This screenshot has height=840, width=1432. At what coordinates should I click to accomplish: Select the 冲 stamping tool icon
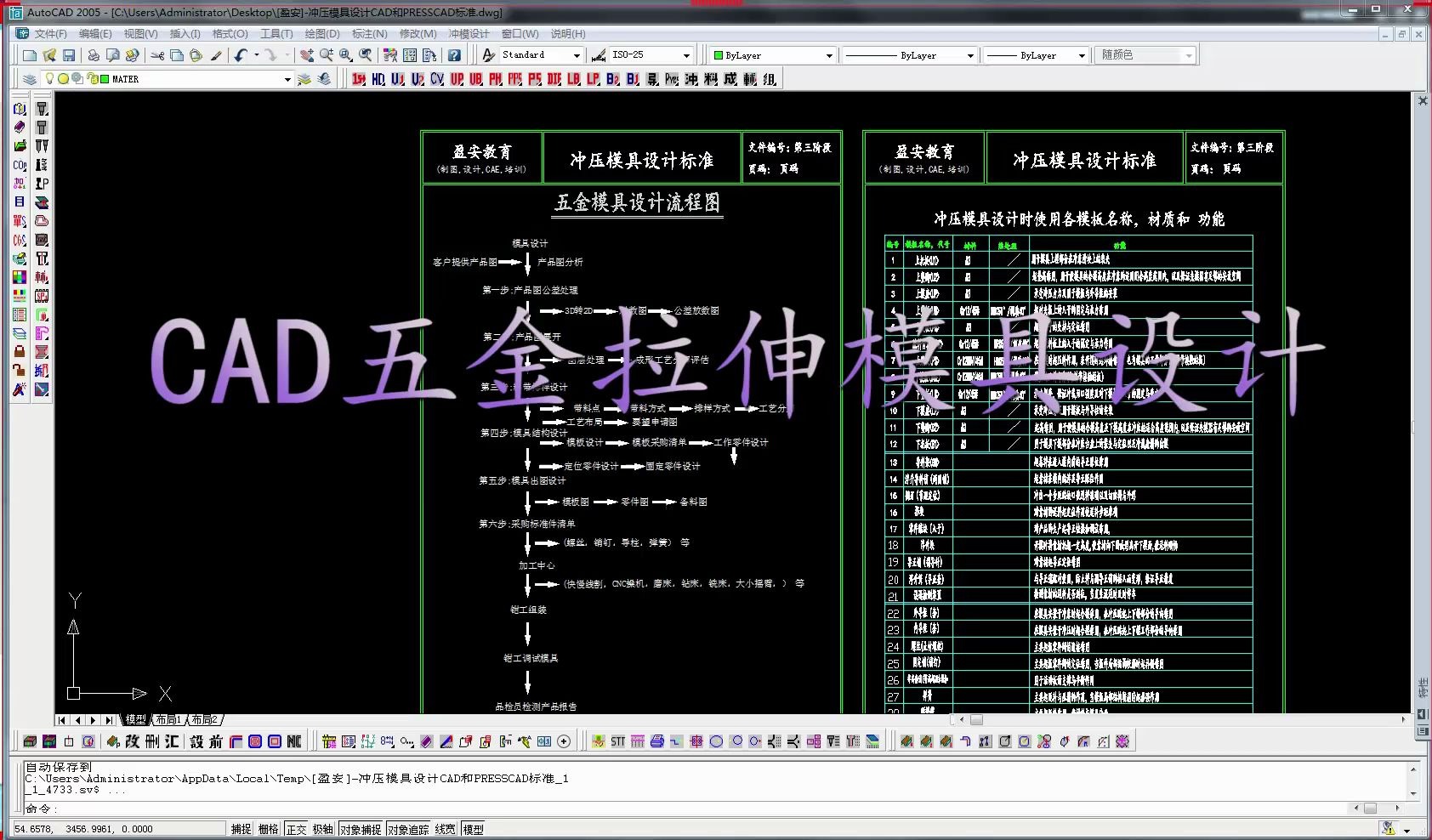point(690,78)
